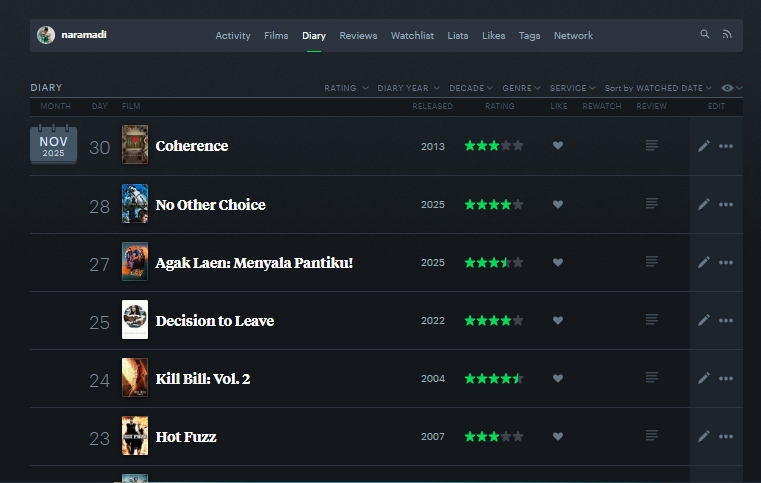761x483 pixels.
Task: Click pencil icon for Kill Bill: Vol. 2
Action: [x=704, y=379]
